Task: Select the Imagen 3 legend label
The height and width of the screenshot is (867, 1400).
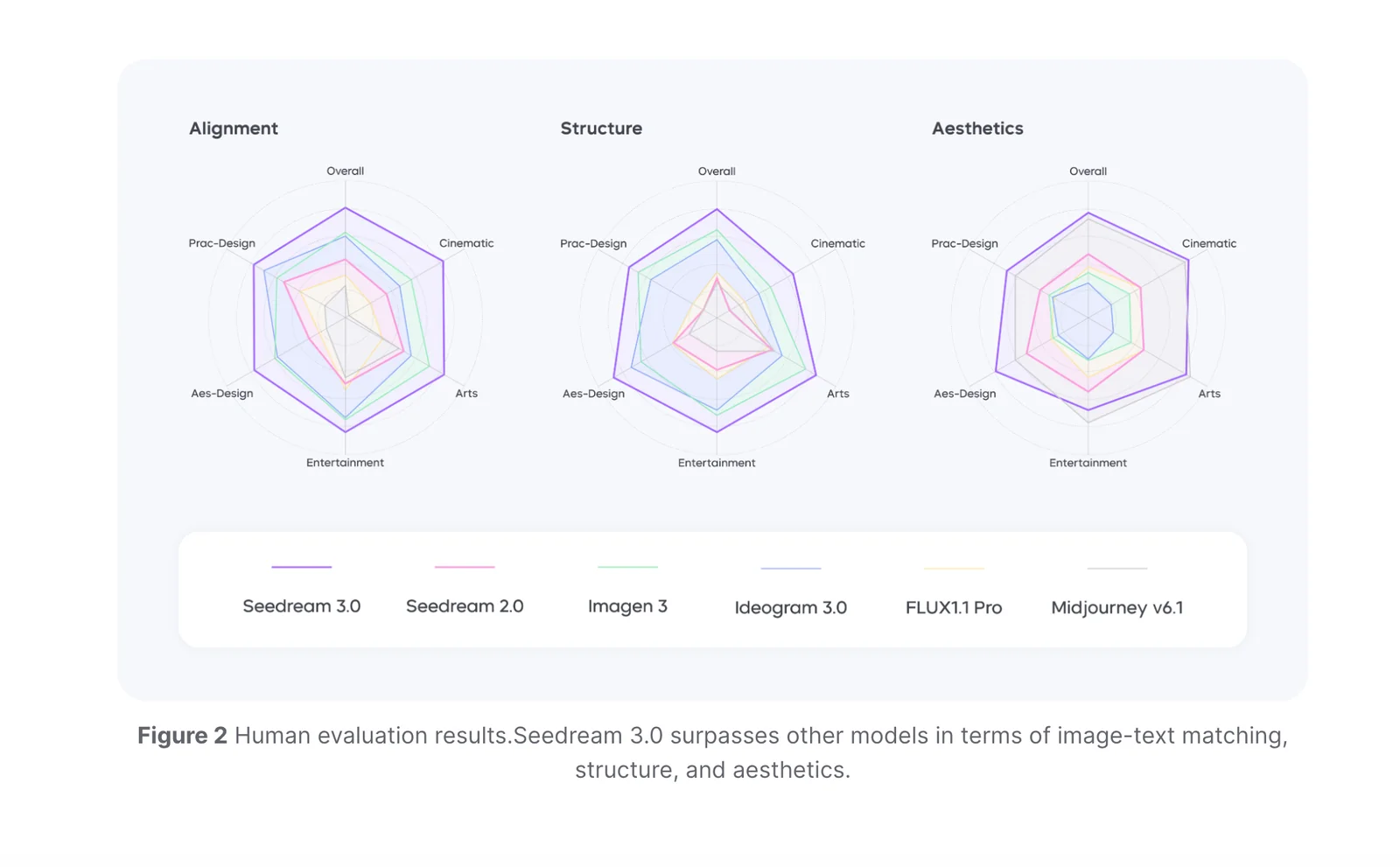Action: point(627,606)
